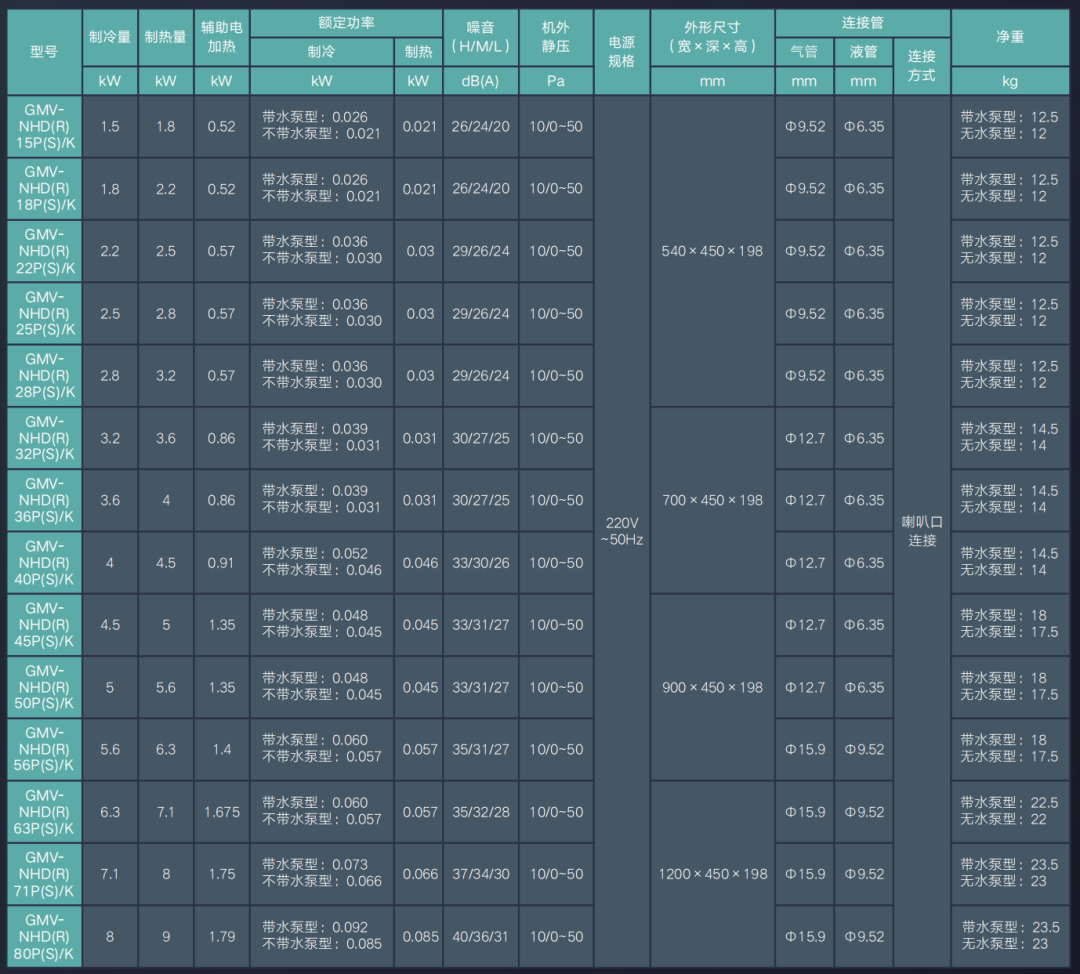Click the 1.675 auxiliary heating value
The height and width of the screenshot is (974, 1080).
coord(221,812)
